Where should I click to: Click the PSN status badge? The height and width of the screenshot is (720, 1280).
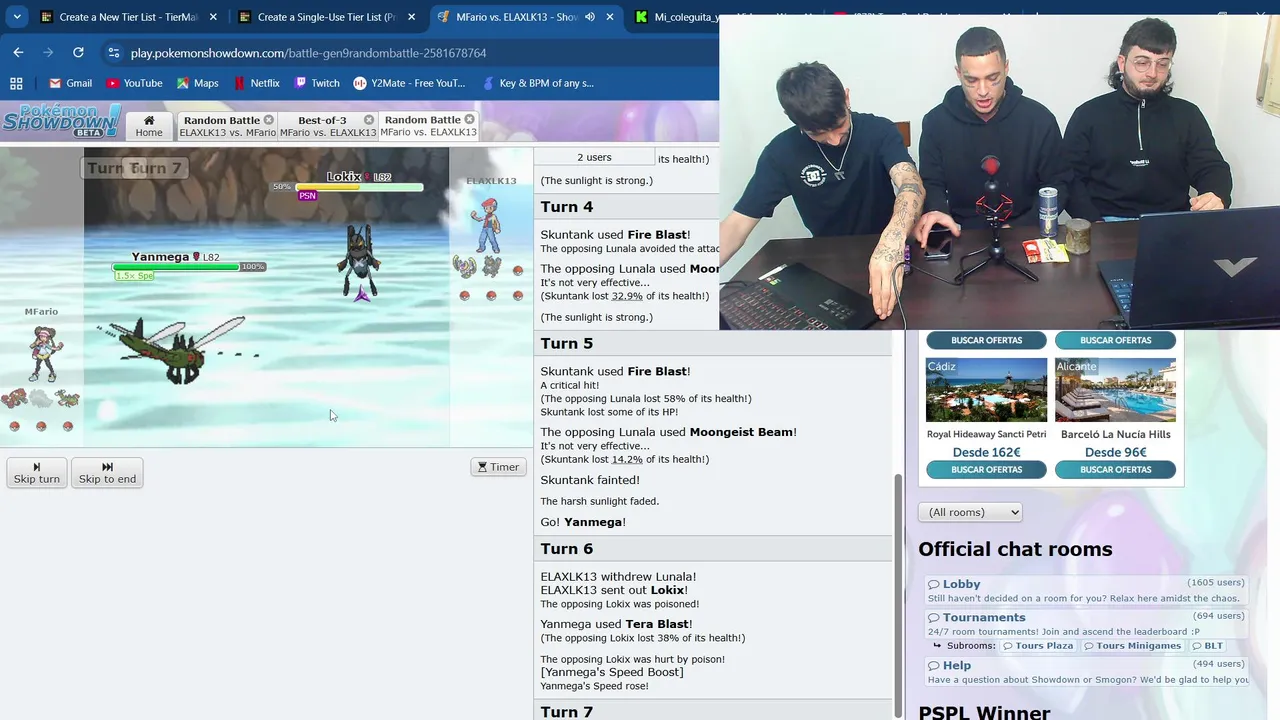[307, 196]
